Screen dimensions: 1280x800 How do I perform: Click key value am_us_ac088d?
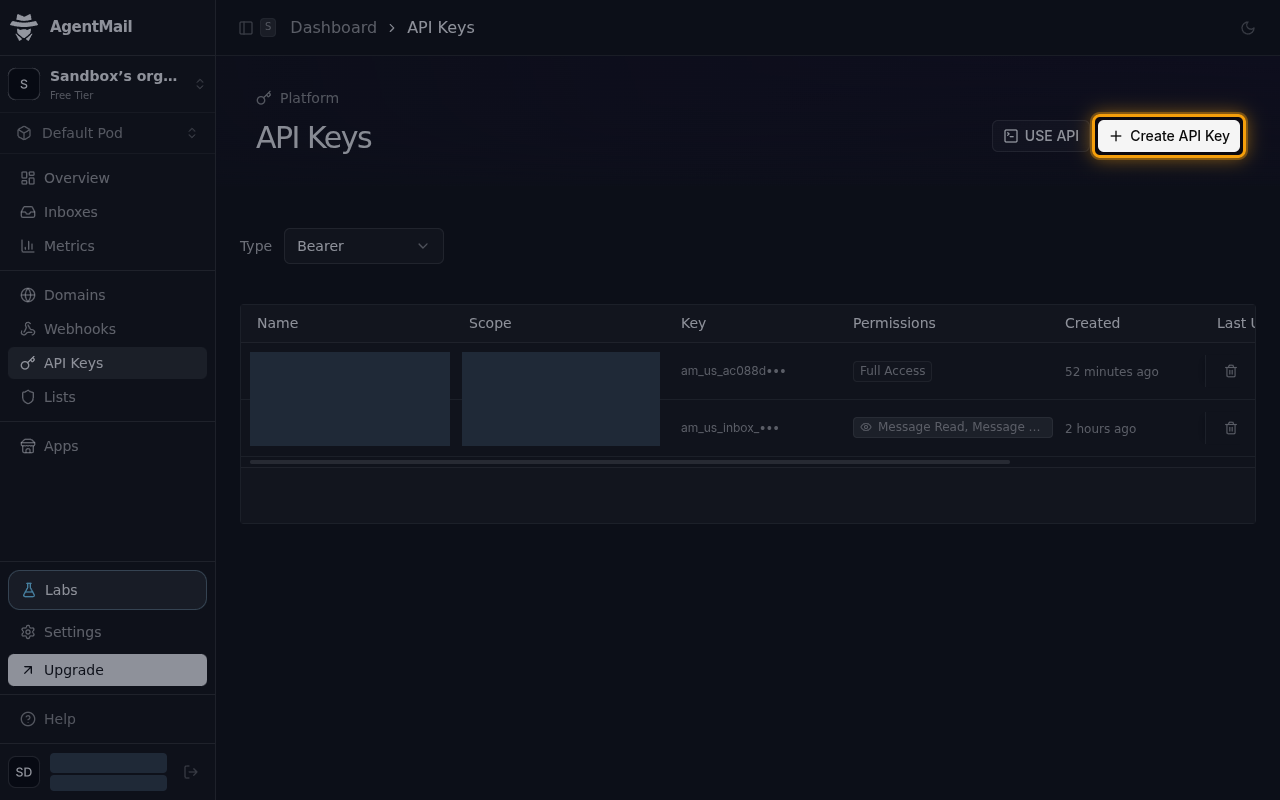[733, 371]
